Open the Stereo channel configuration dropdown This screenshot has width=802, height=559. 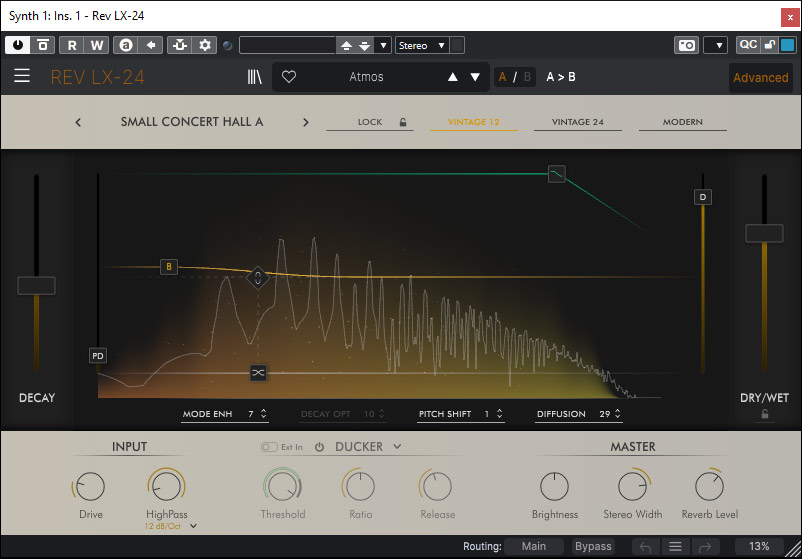coord(420,45)
